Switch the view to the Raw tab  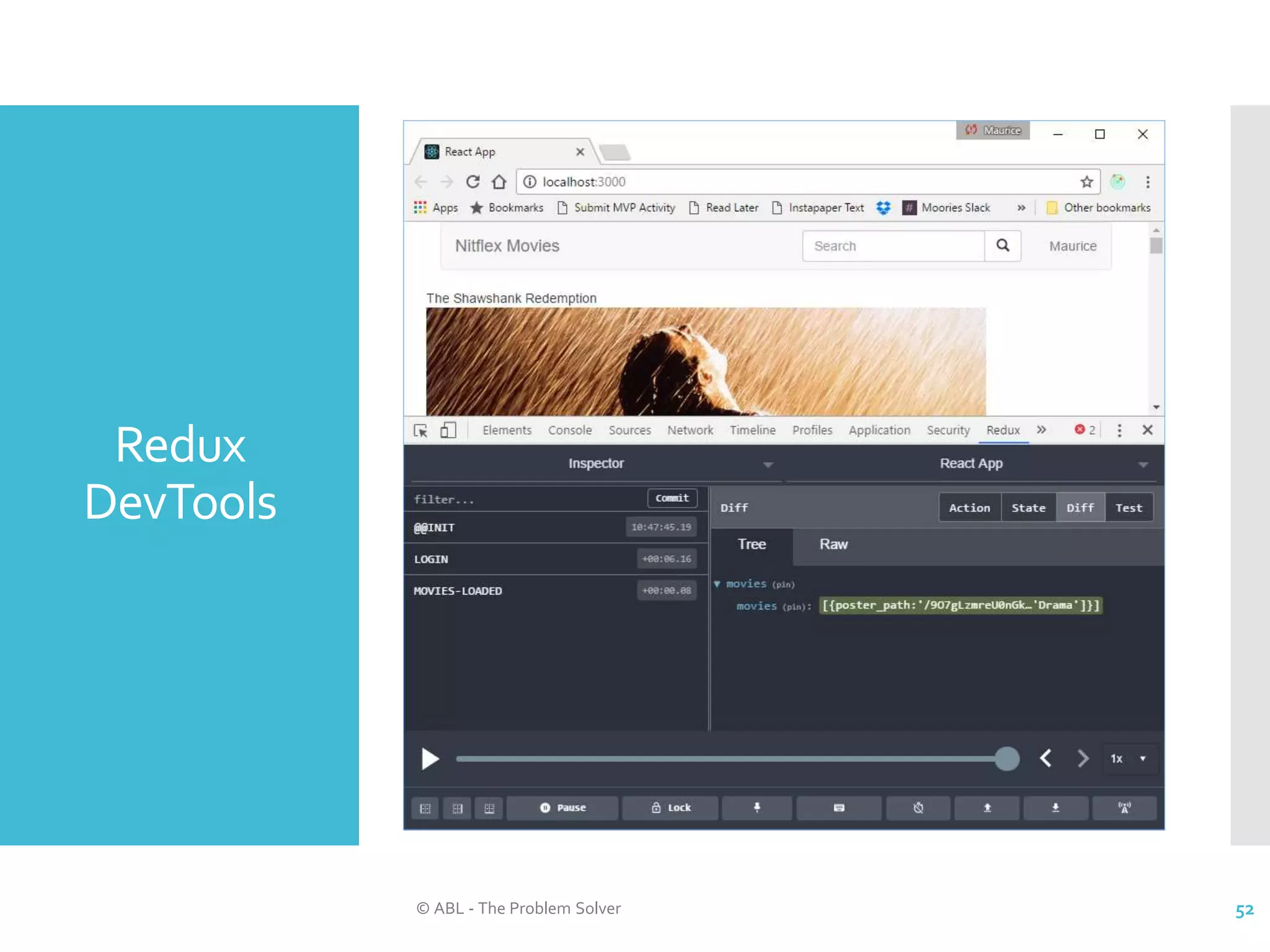pyautogui.click(x=833, y=544)
